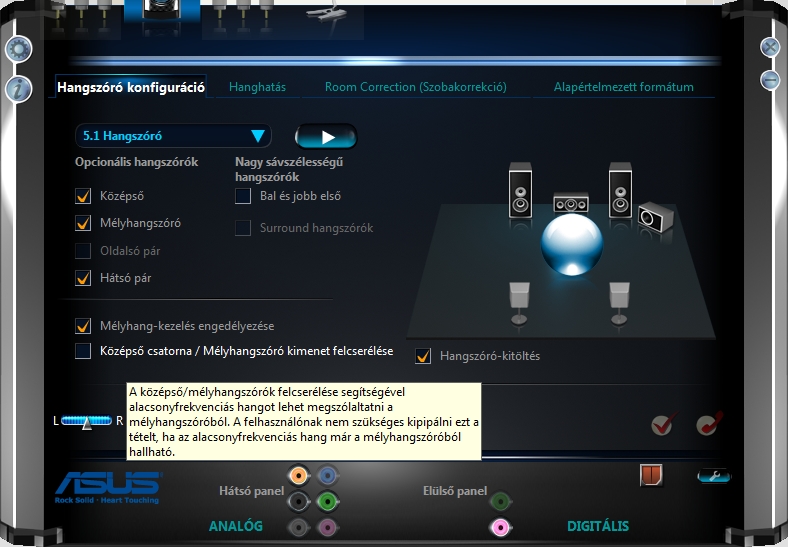
Task: Click the Elülső panel label
Action: [455, 491]
